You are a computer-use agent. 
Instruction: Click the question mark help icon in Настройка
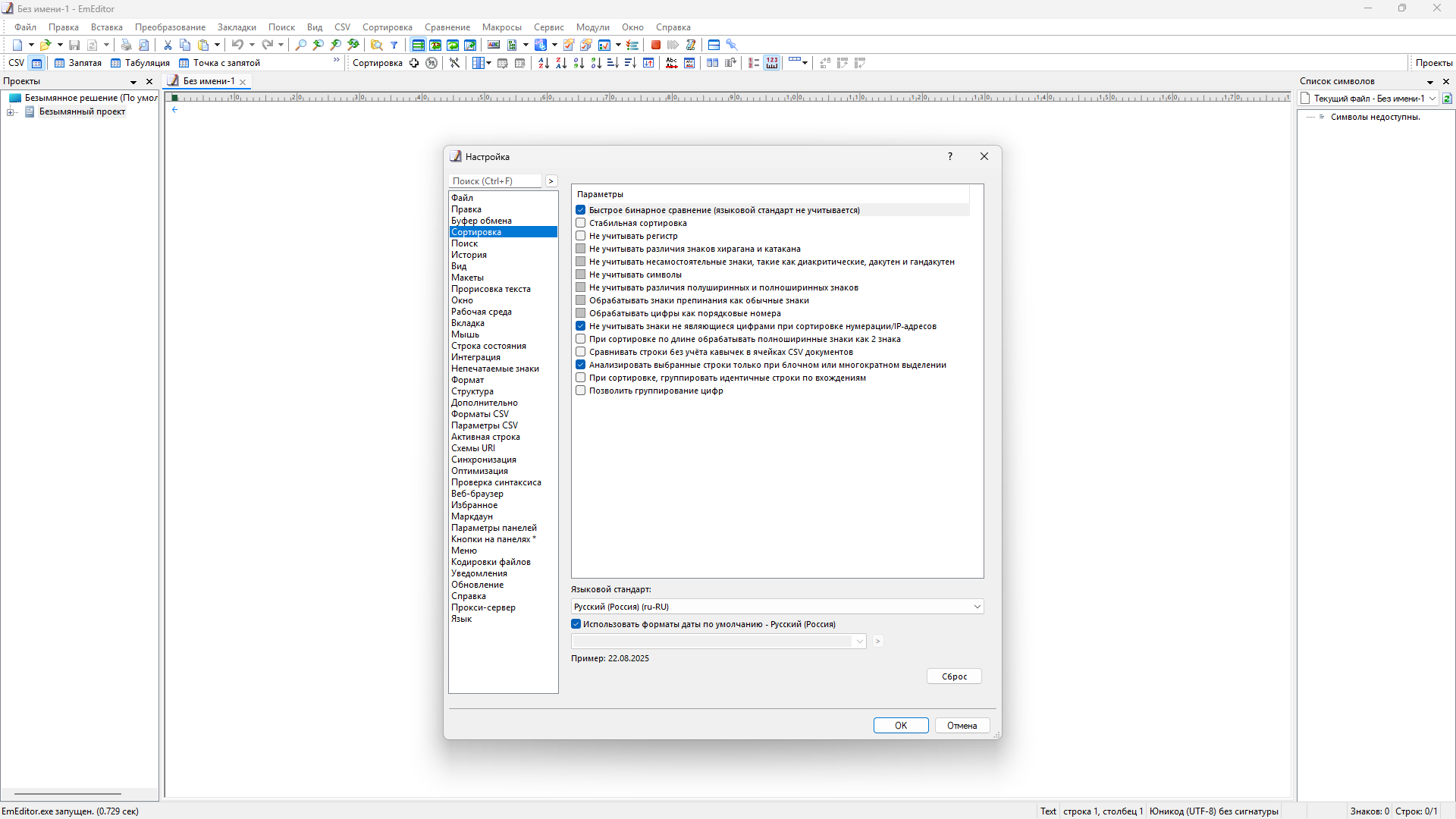(949, 156)
